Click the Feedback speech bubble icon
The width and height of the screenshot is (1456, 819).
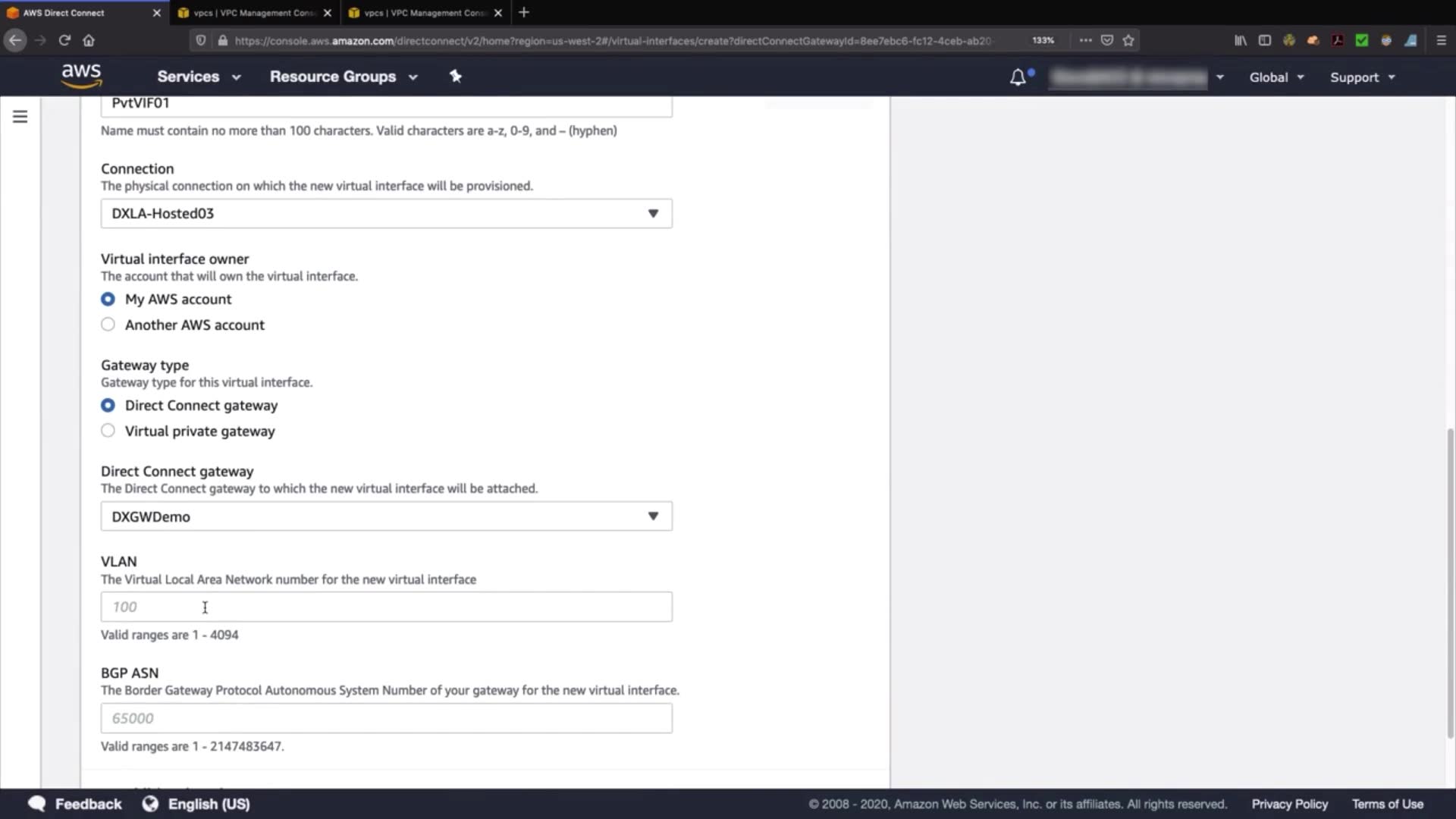36,804
